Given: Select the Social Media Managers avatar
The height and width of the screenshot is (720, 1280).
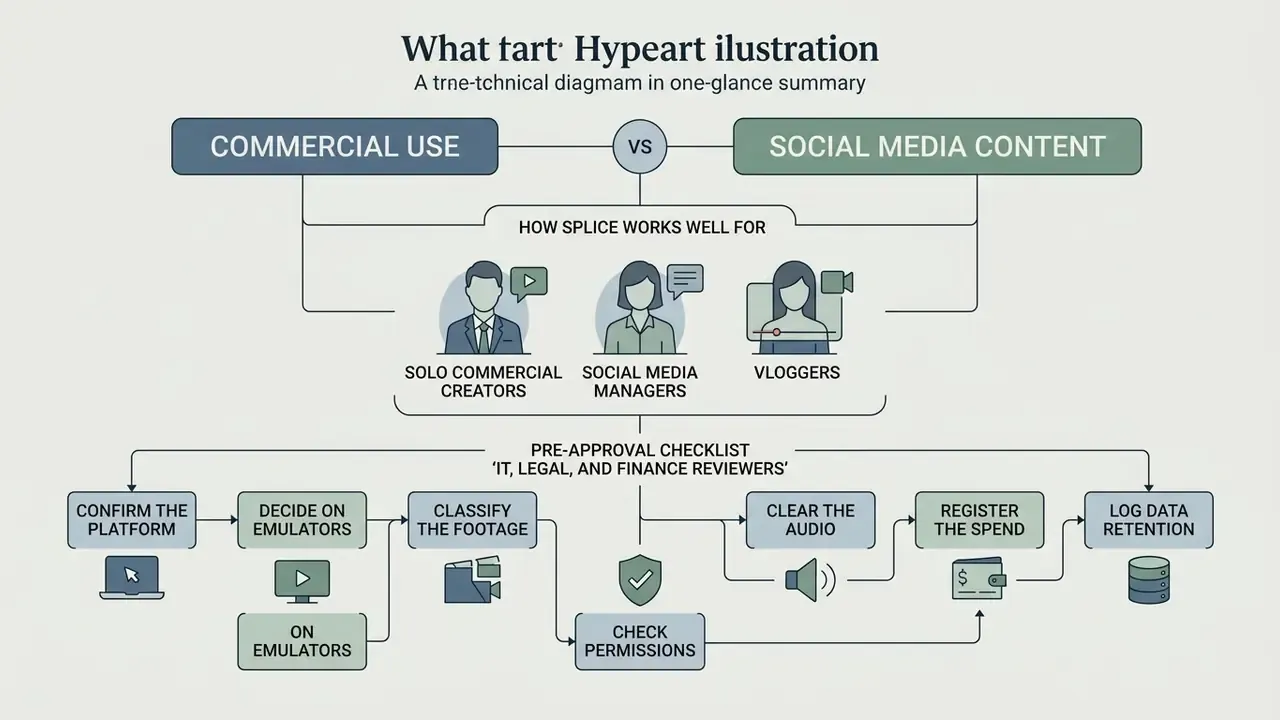Looking at the screenshot, I should click(x=640, y=308).
